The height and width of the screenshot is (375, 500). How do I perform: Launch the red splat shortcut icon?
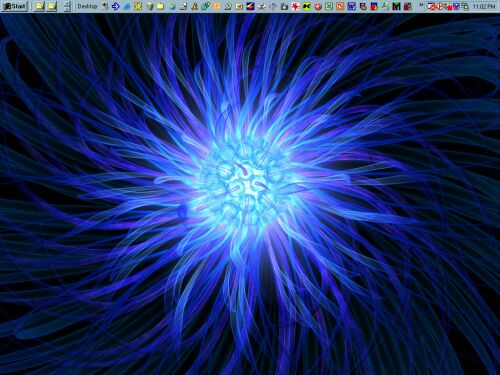[x=295, y=6]
